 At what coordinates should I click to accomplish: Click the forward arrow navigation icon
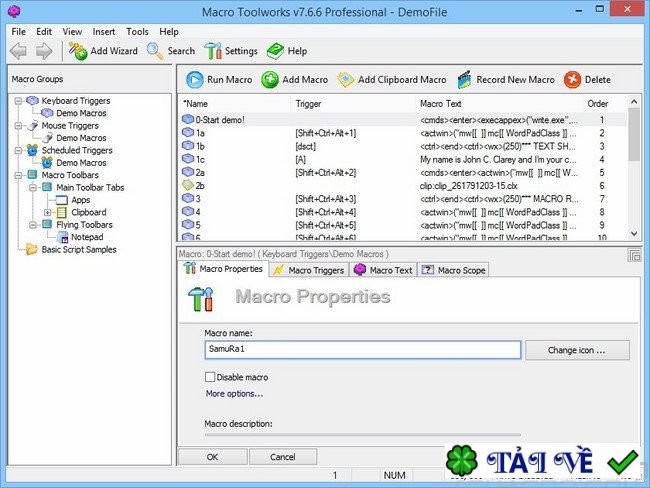click(x=44, y=51)
